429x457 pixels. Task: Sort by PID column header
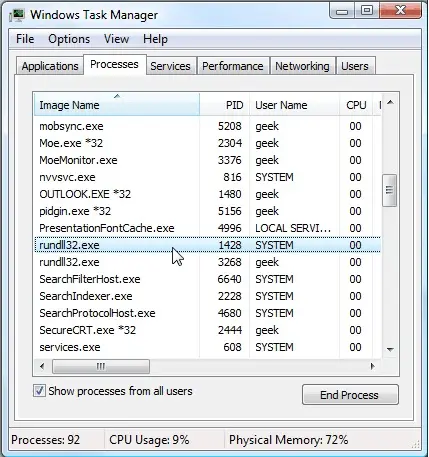pyautogui.click(x=224, y=105)
